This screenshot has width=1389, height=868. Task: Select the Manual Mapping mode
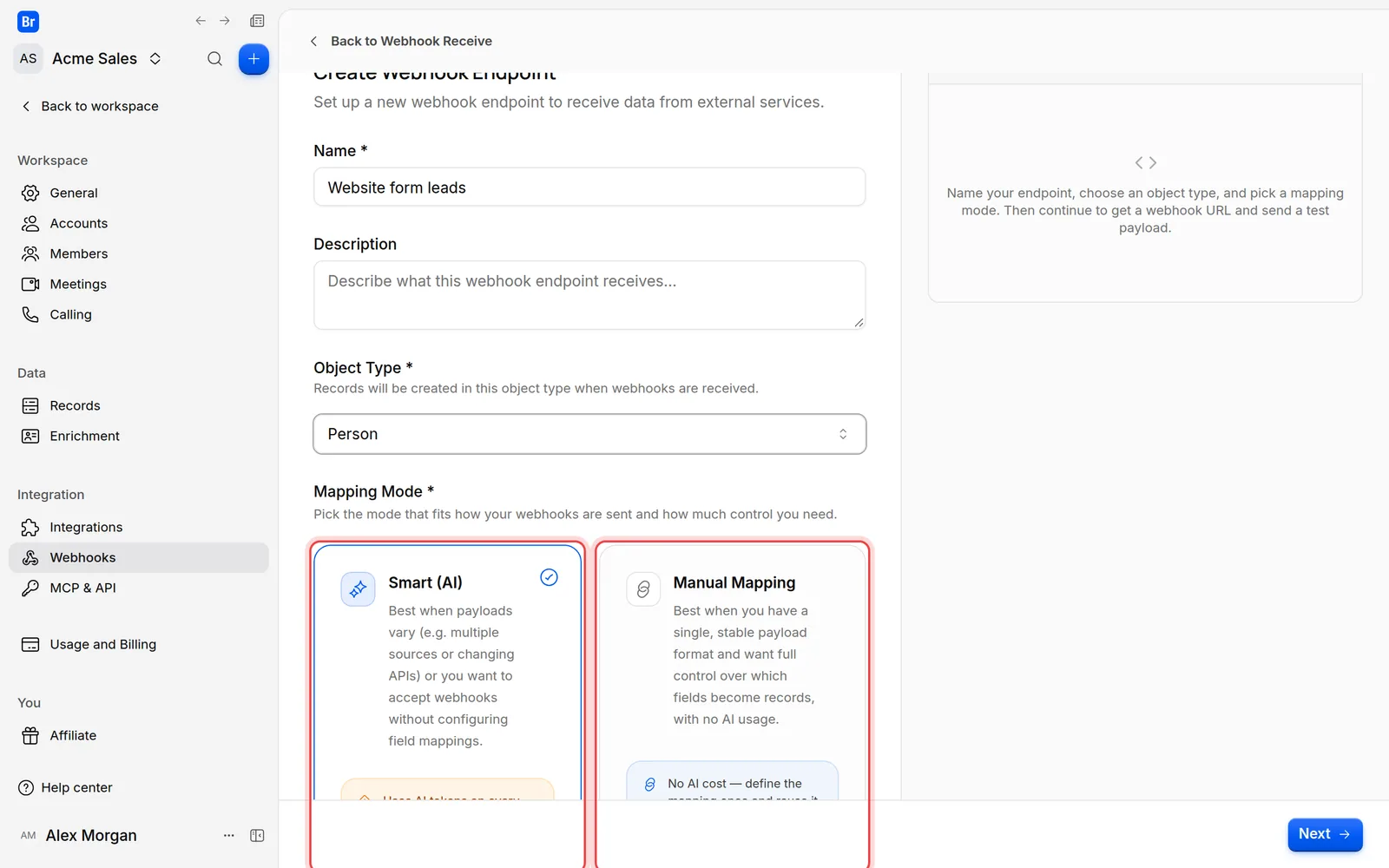(x=733, y=672)
